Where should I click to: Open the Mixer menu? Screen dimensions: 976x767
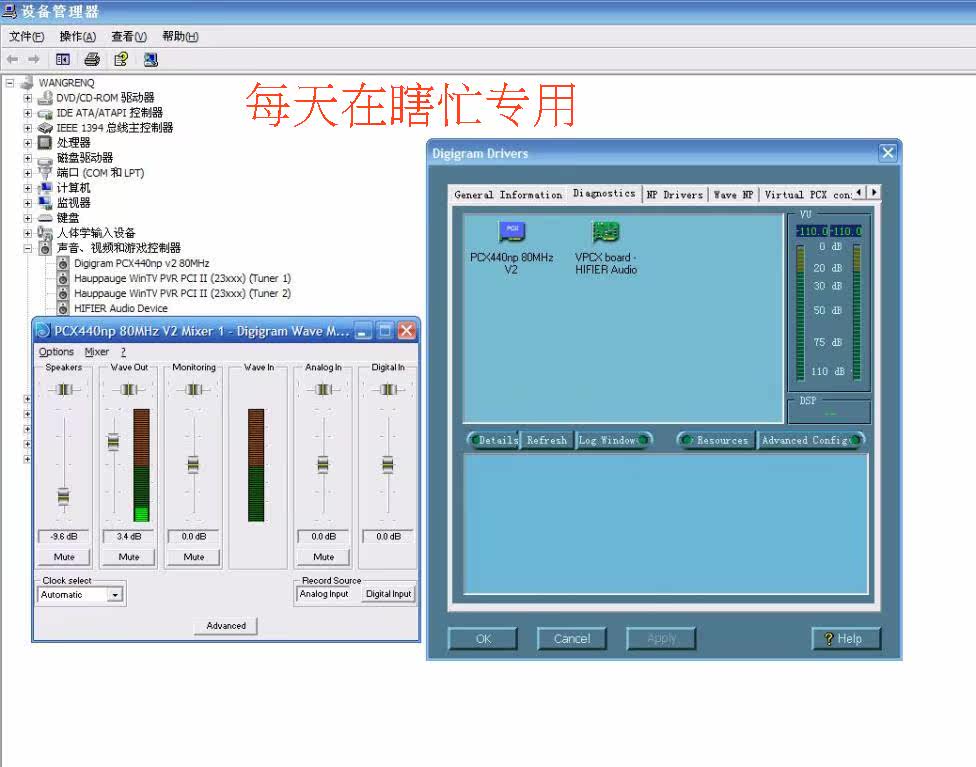pos(96,352)
